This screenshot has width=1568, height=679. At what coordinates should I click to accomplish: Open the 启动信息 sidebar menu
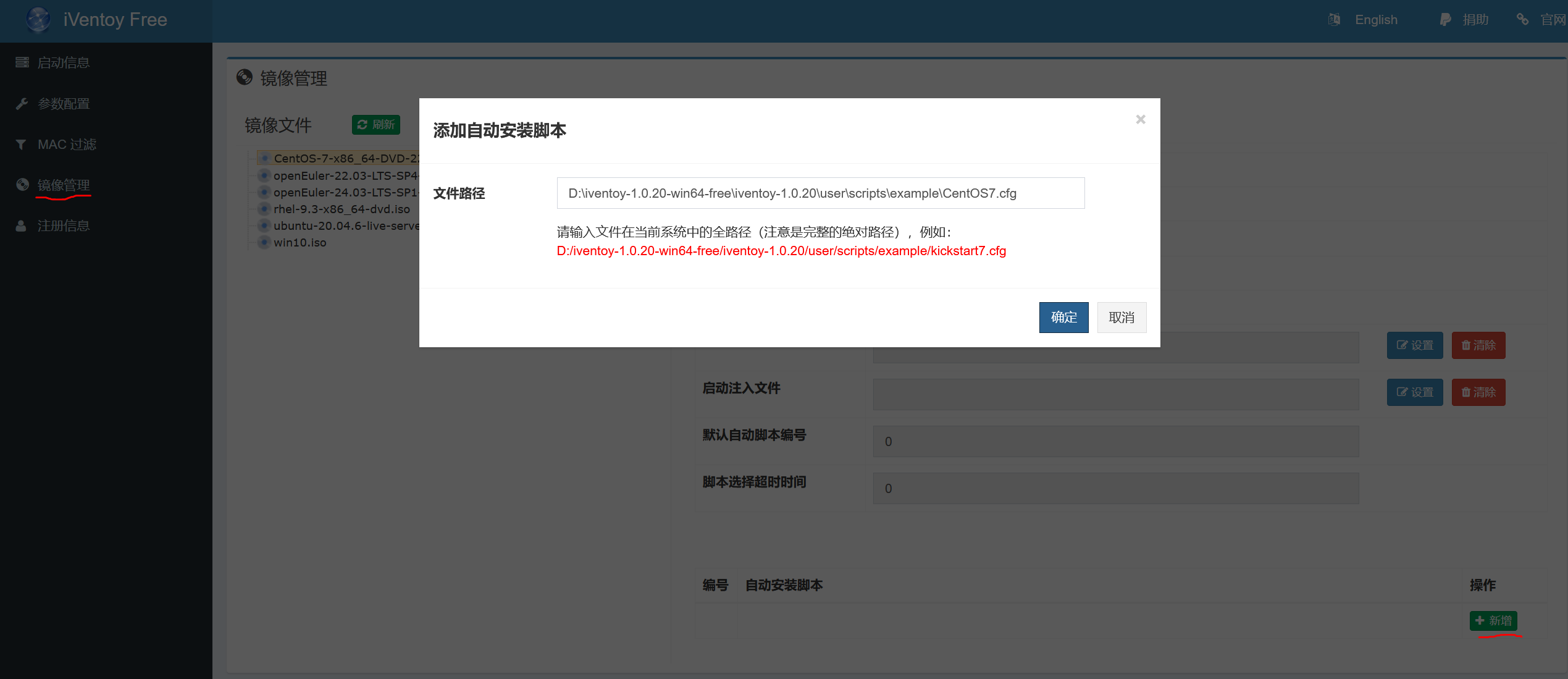click(x=63, y=62)
